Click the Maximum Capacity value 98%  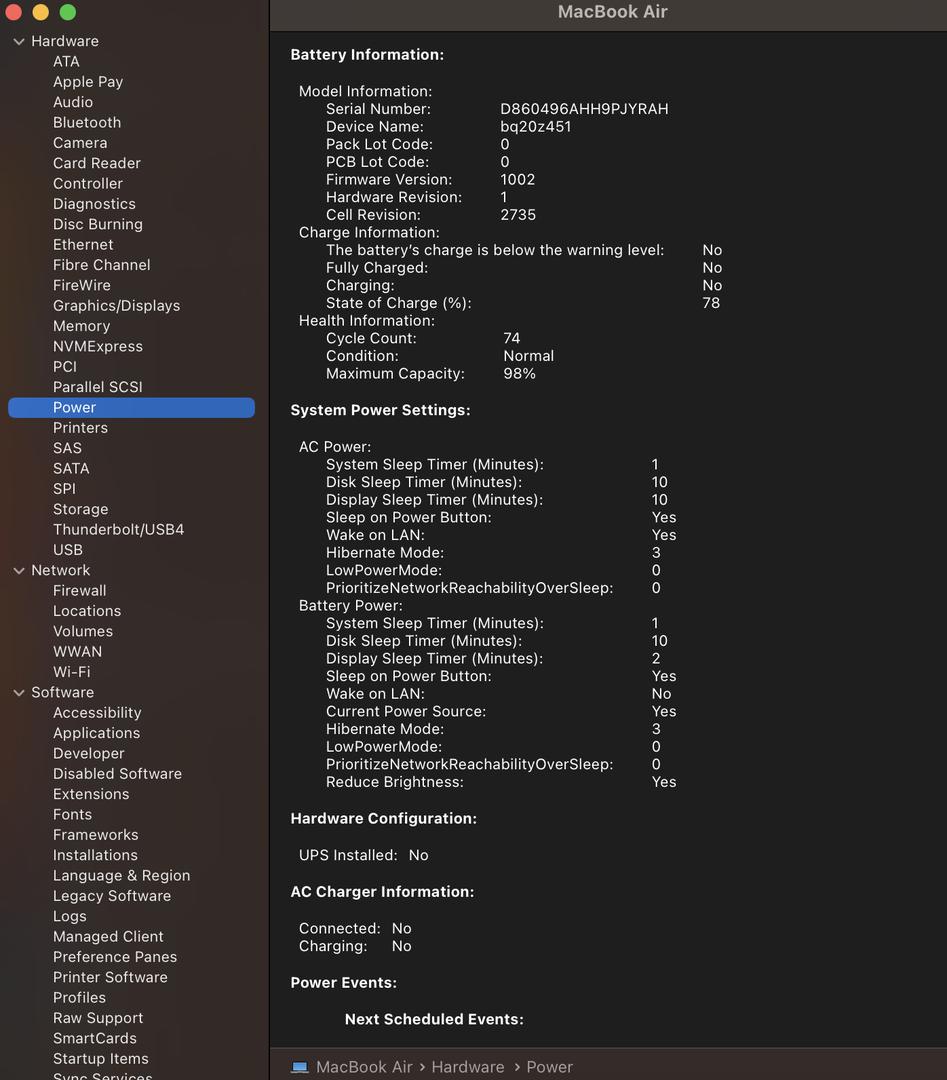click(519, 373)
